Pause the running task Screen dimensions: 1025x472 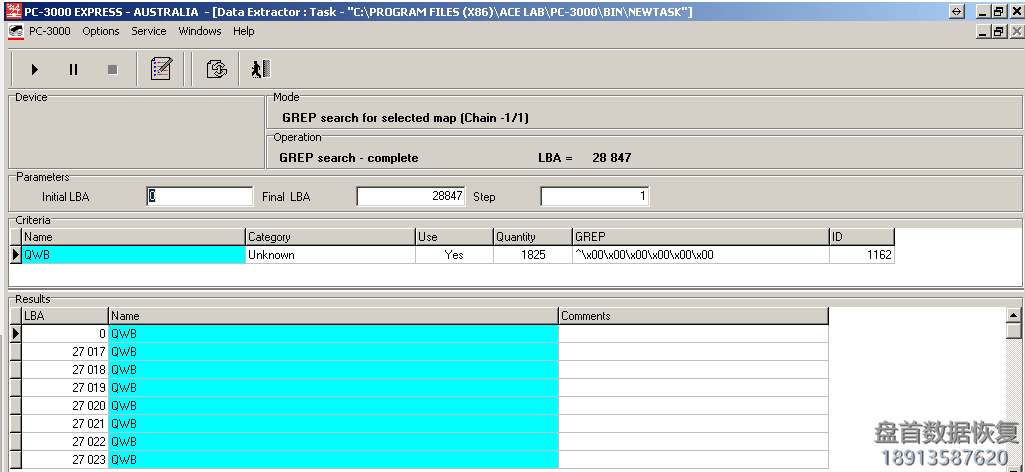[x=73, y=70]
